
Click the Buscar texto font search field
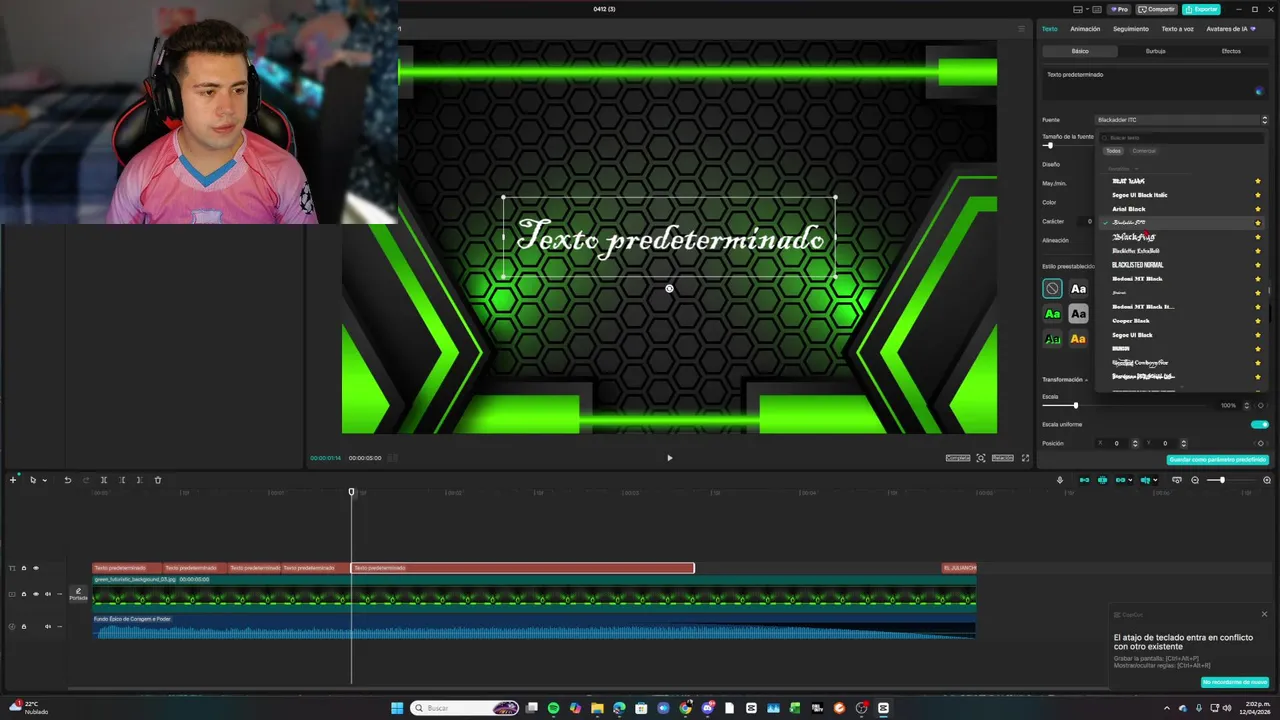click(1180, 138)
